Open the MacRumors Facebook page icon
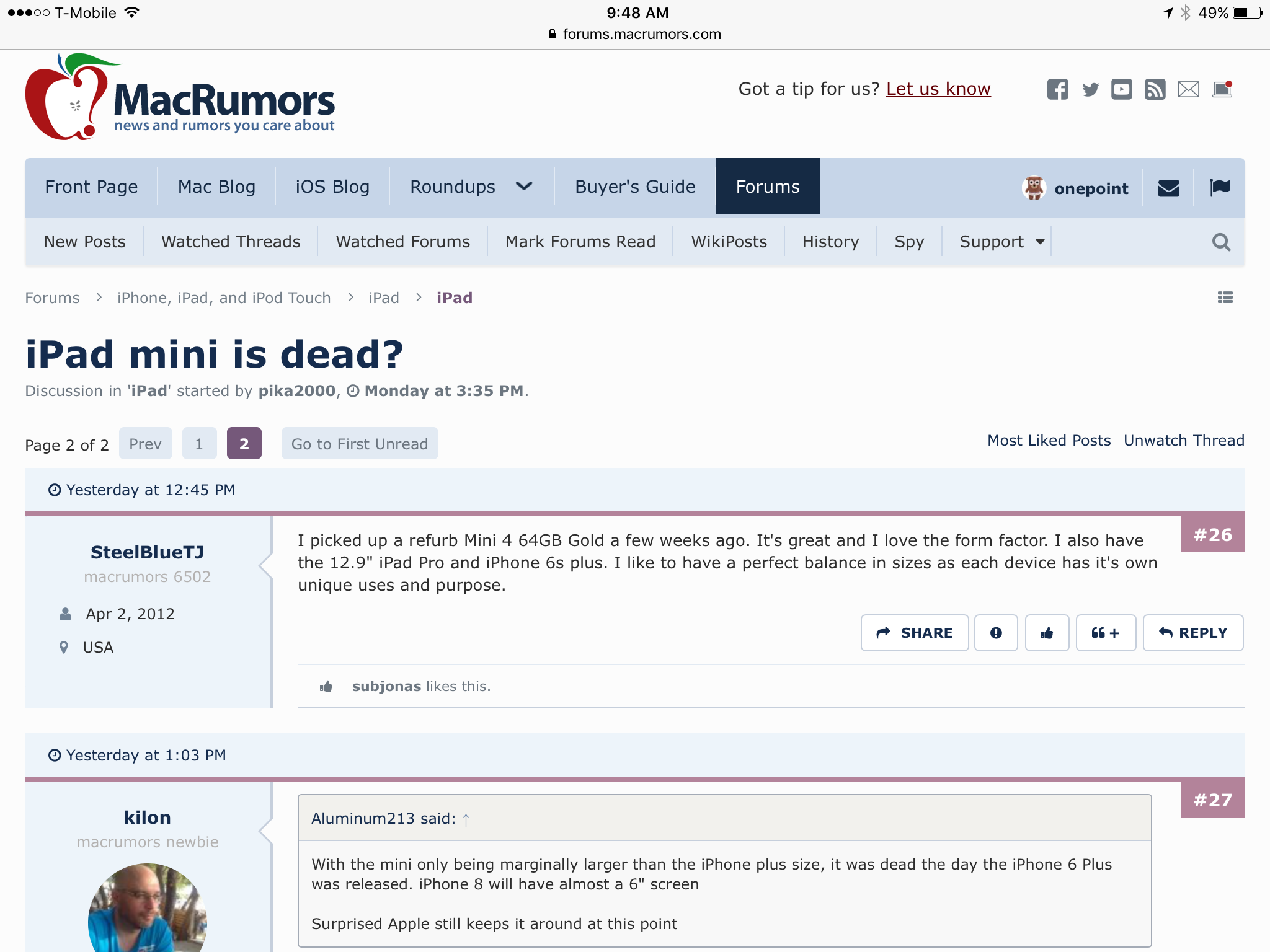The height and width of the screenshot is (952, 1270). point(1057,89)
